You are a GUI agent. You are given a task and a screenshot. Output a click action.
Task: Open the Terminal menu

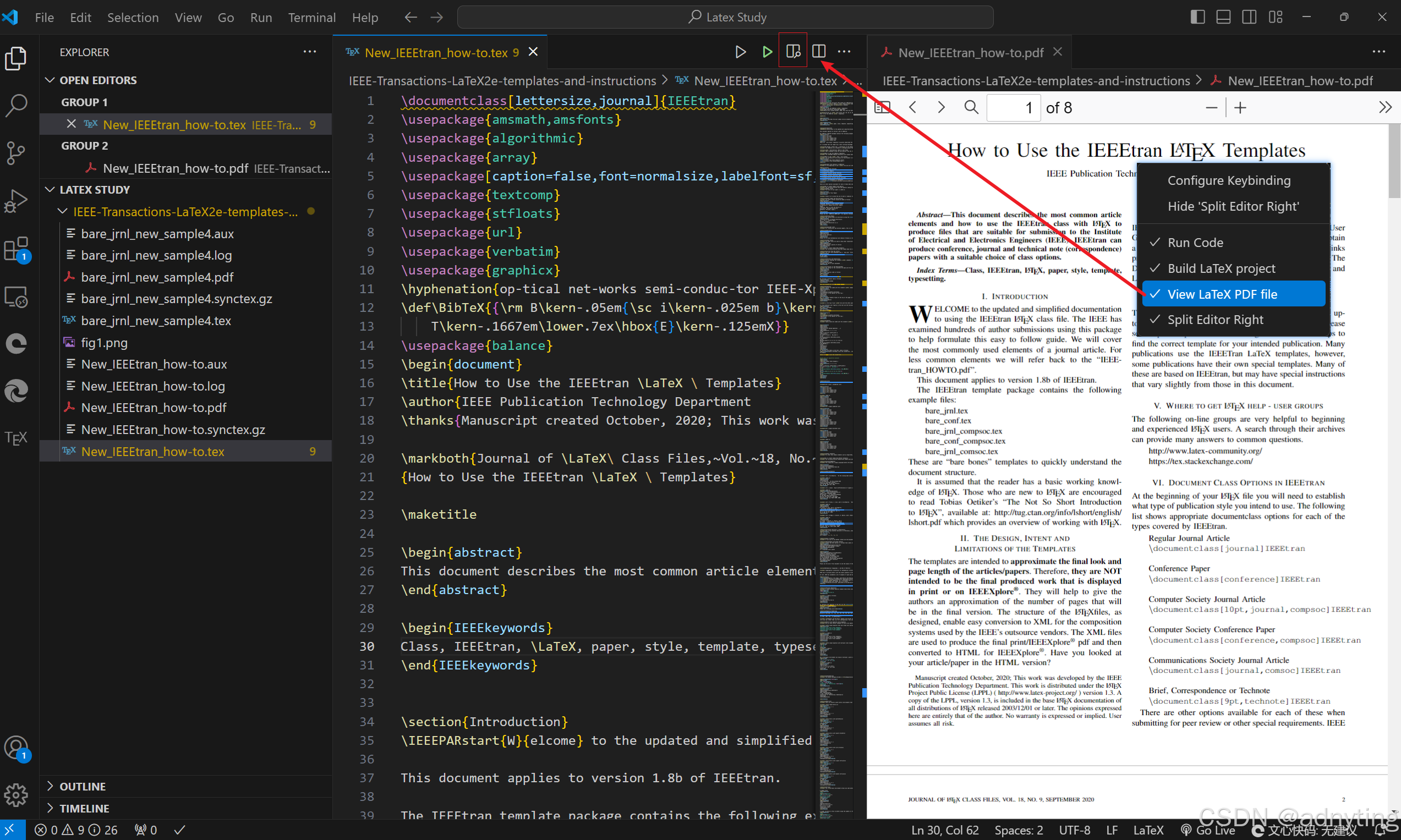(x=311, y=18)
